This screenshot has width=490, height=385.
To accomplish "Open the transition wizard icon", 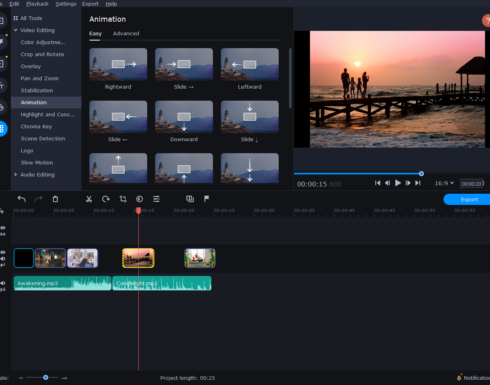I will tap(190, 199).
